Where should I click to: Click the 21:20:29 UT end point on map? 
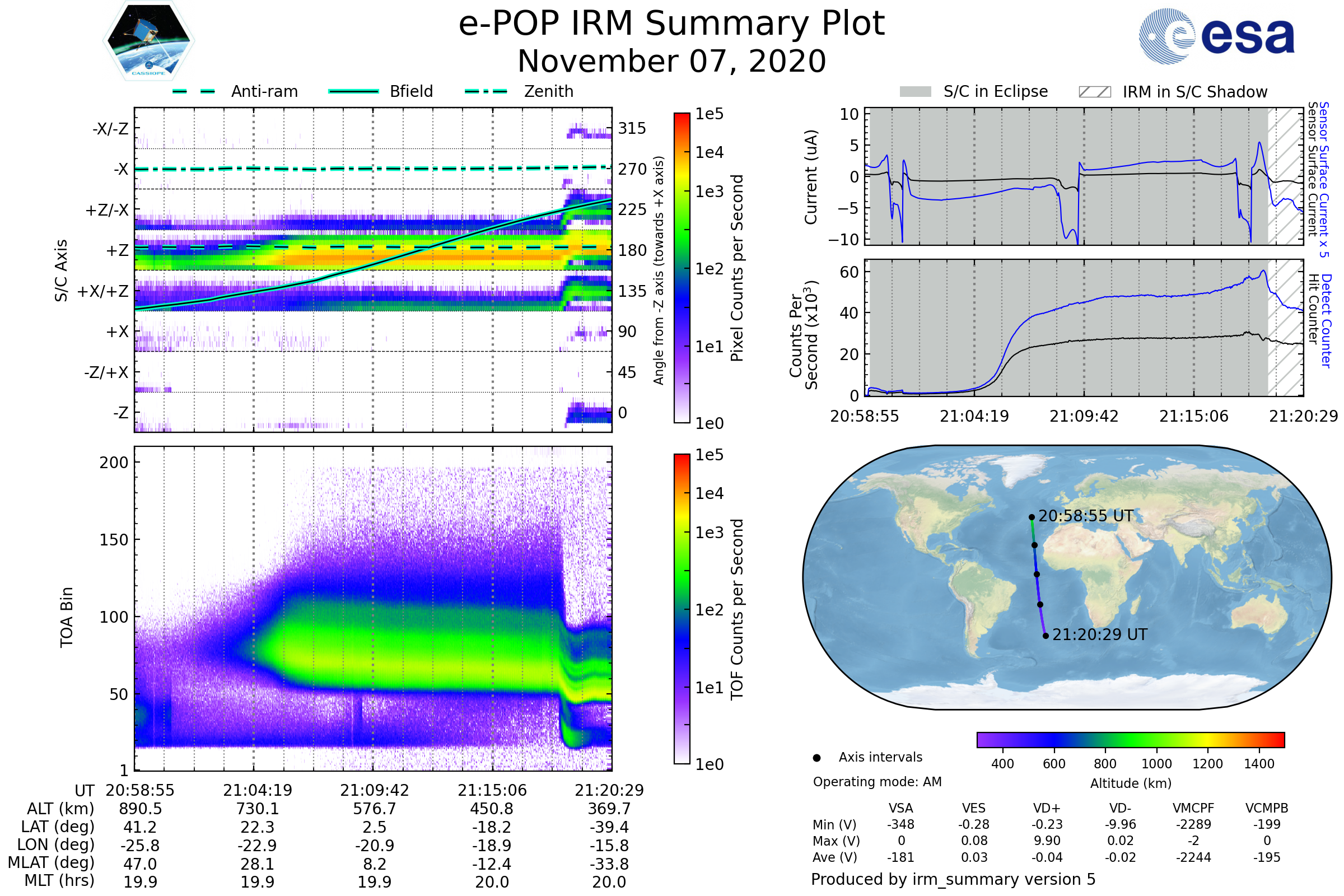click(x=1045, y=636)
